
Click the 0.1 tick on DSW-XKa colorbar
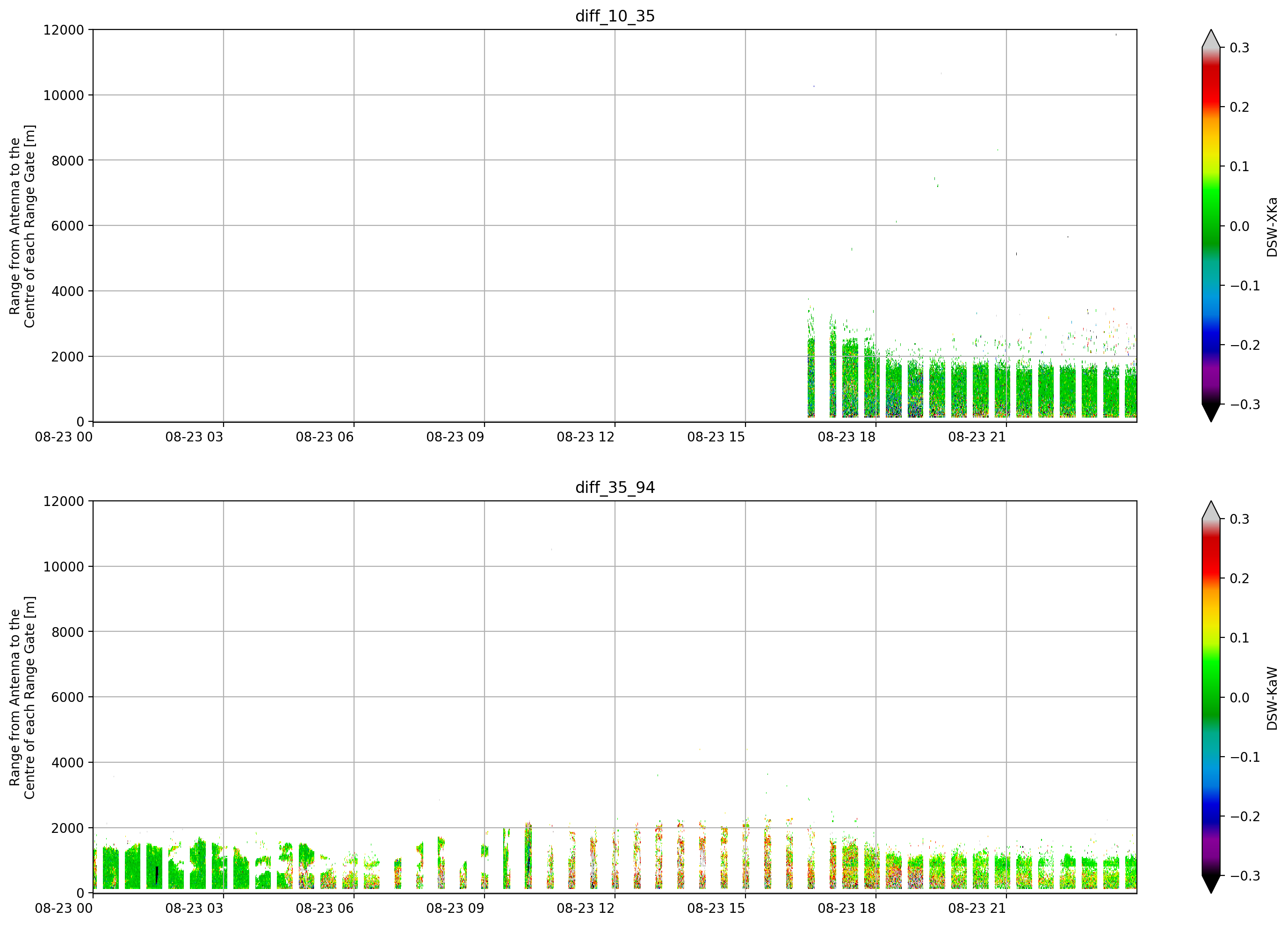coord(1240,166)
